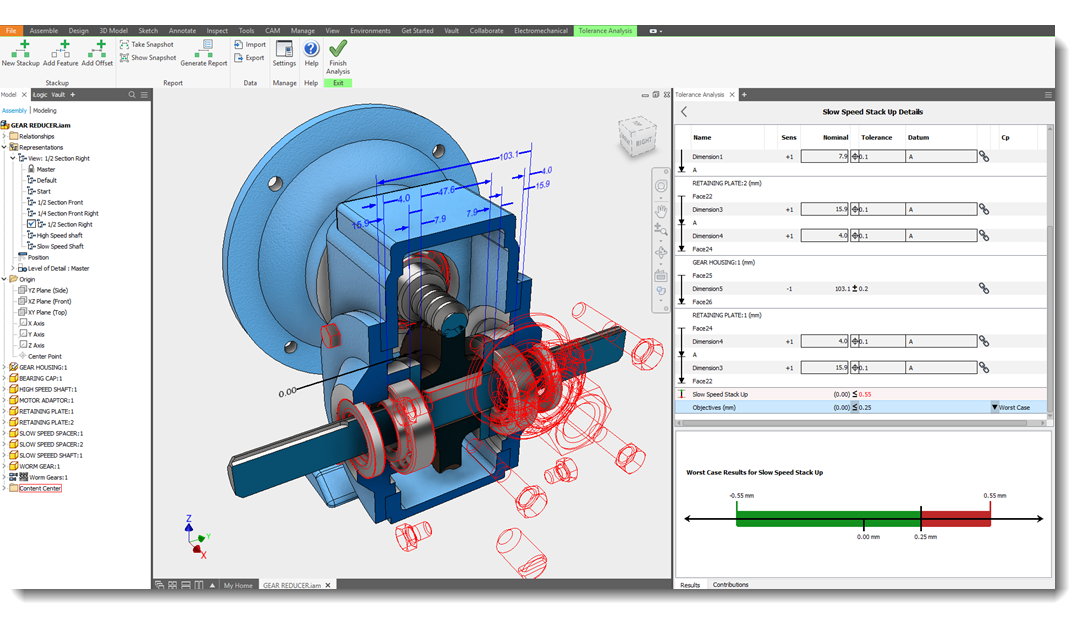Edit Dimension1 datum field

coord(941,156)
